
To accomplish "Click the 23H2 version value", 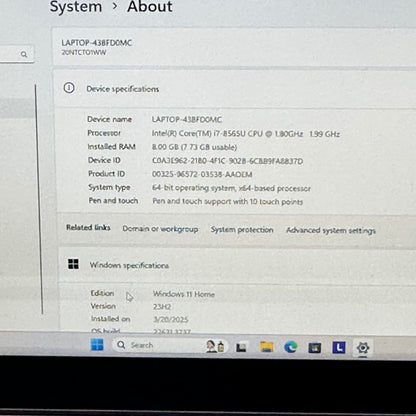I will [162, 307].
